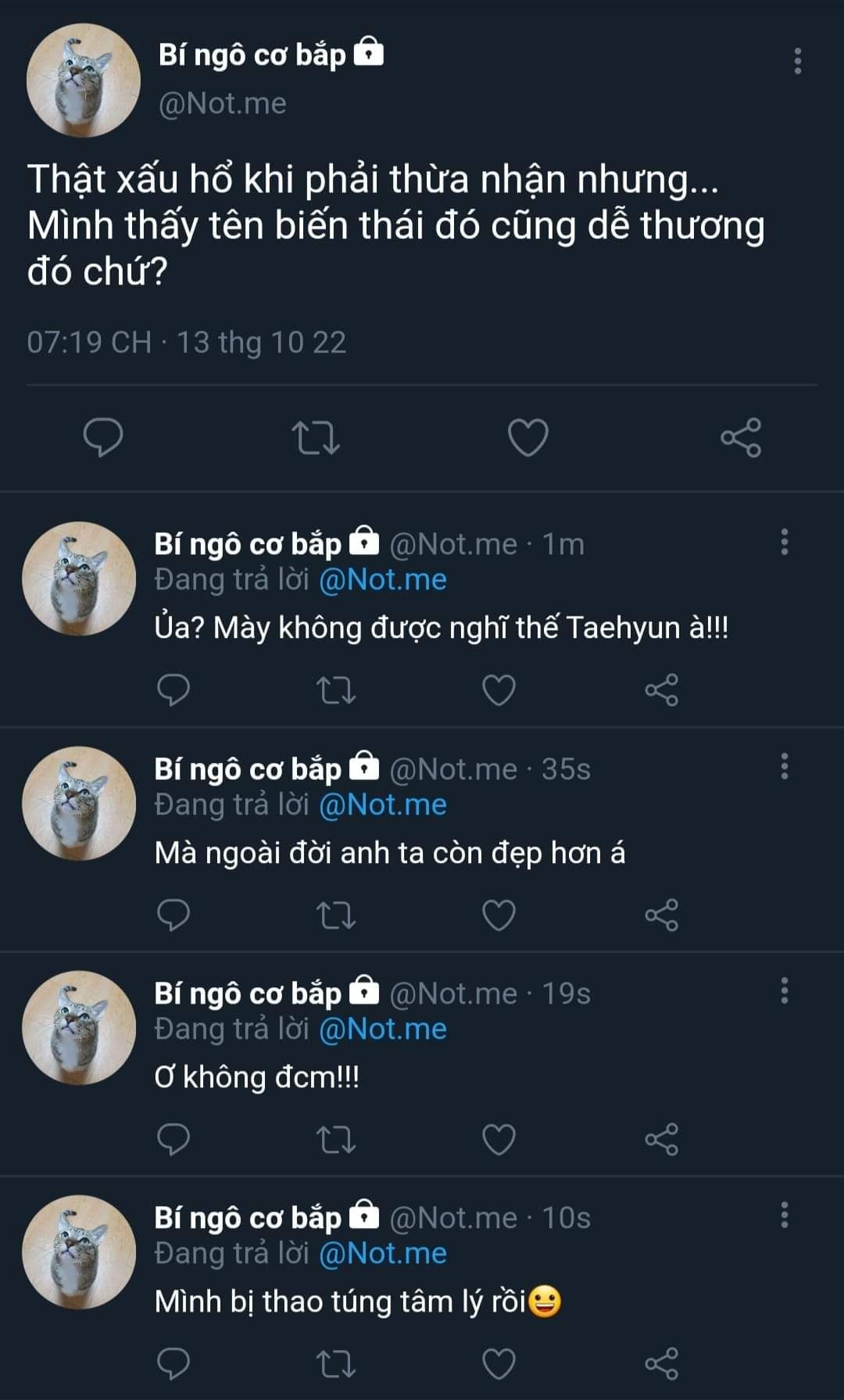
Task: Reply to the "Mình bị thao túng" tweet
Action: pos(173,1363)
